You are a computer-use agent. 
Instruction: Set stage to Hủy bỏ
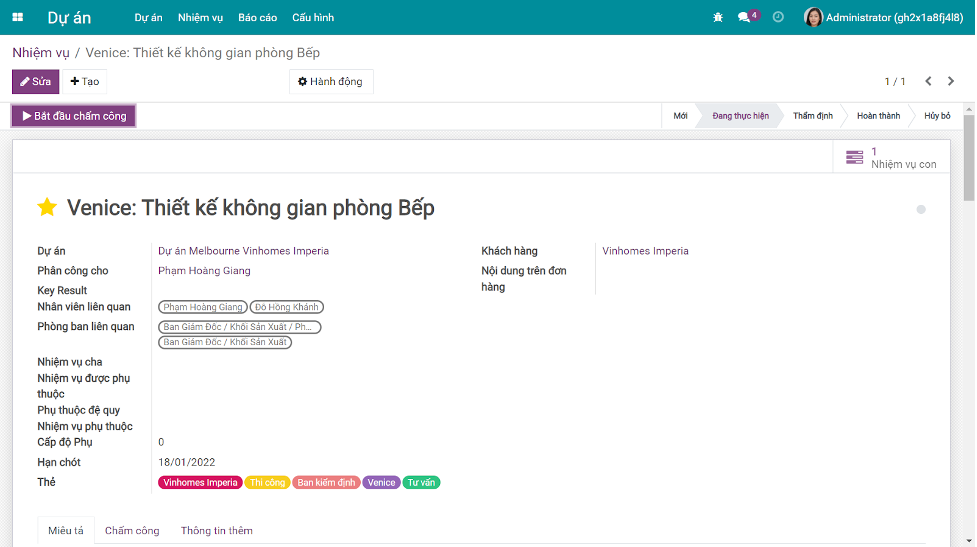pos(936,116)
